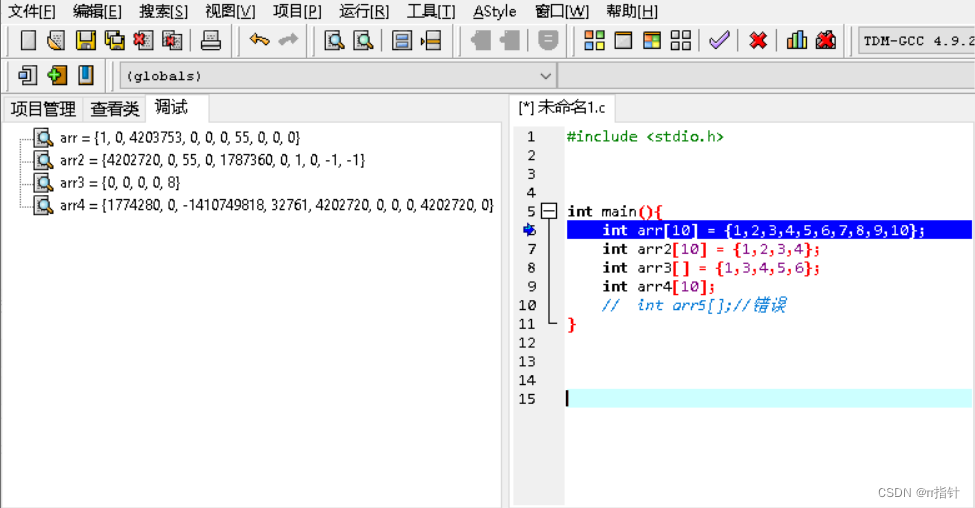Click the #include <stdio.h> line
This screenshot has height=508, width=975.
(645, 137)
